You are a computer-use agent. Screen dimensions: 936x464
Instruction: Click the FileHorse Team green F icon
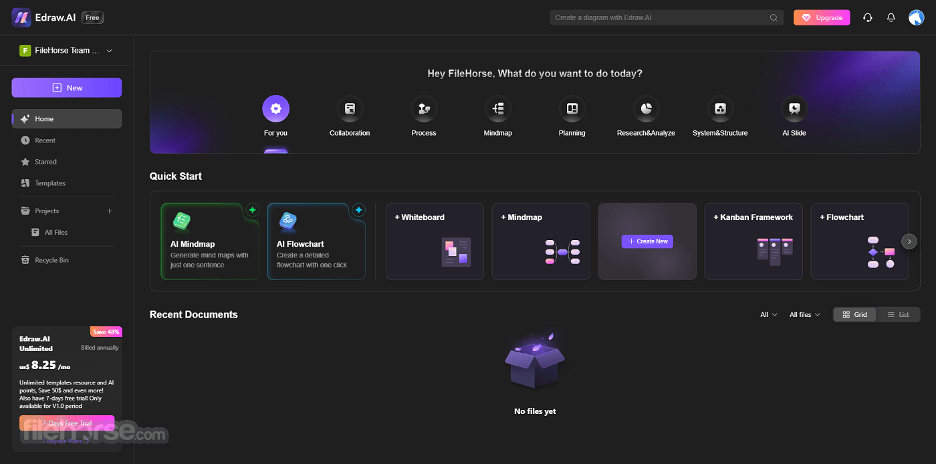pos(25,51)
